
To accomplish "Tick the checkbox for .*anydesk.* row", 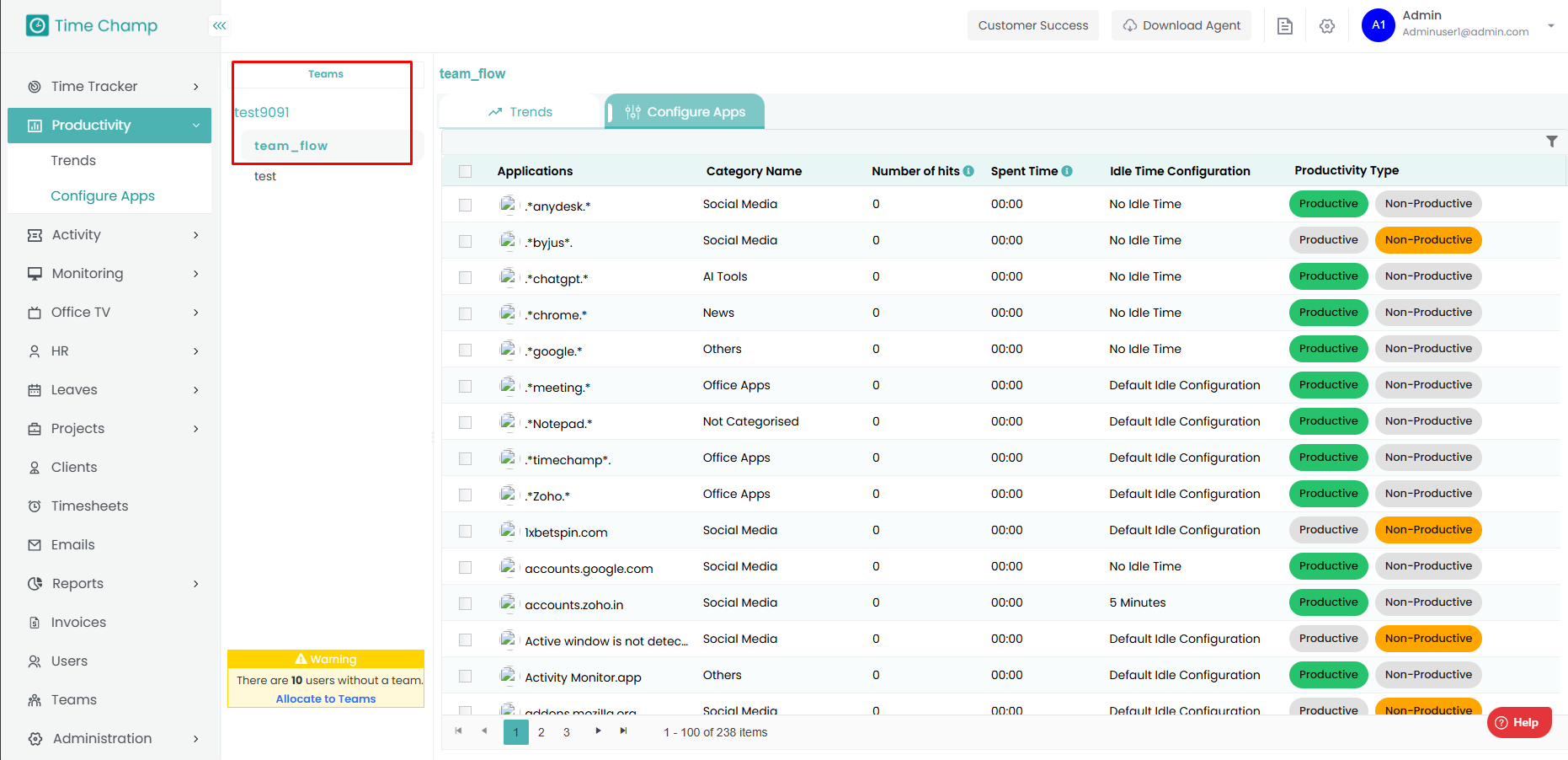I will click(465, 206).
